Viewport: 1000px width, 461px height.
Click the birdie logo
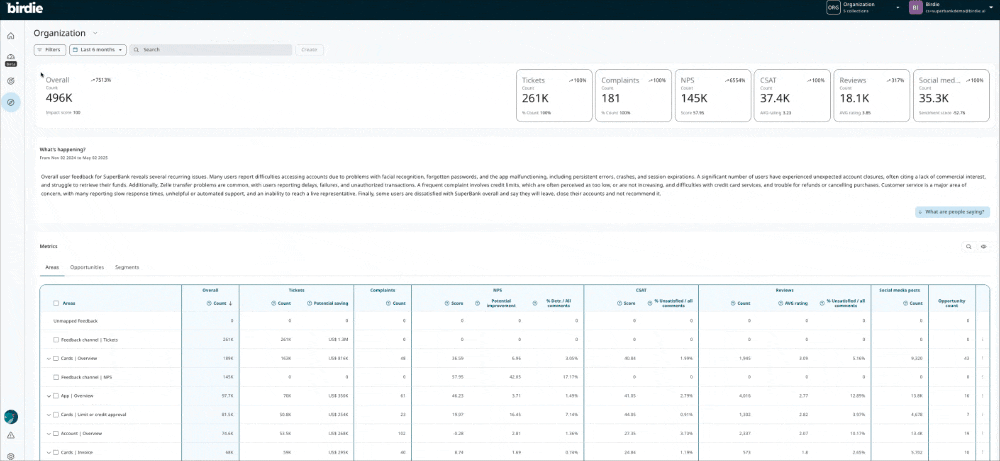tap(24, 8)
